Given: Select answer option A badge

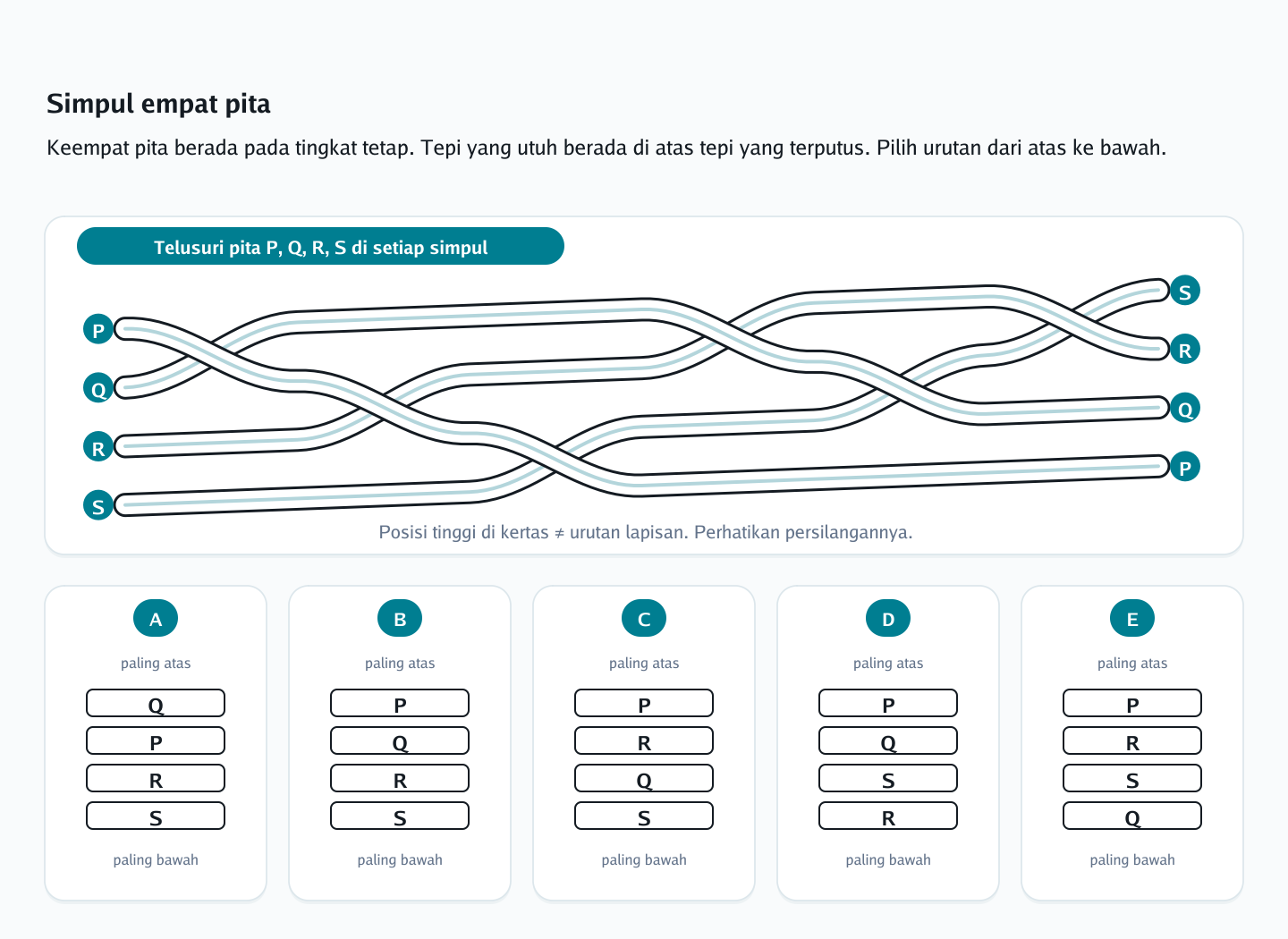Looking at the screenshot, I should 156,618.
